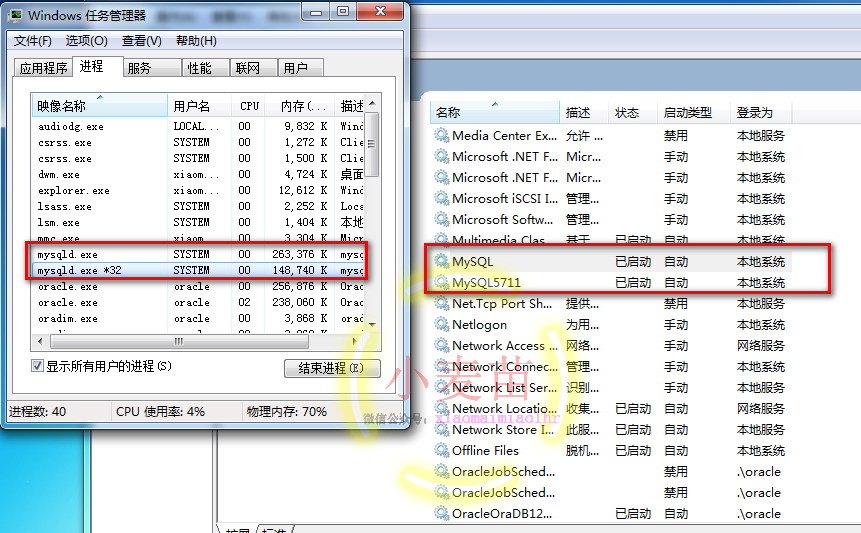This screenshot has width=861, height=533.
Task: Click horizontal scrollbar left arrow in process list
Action: click(x=40, y=341)
